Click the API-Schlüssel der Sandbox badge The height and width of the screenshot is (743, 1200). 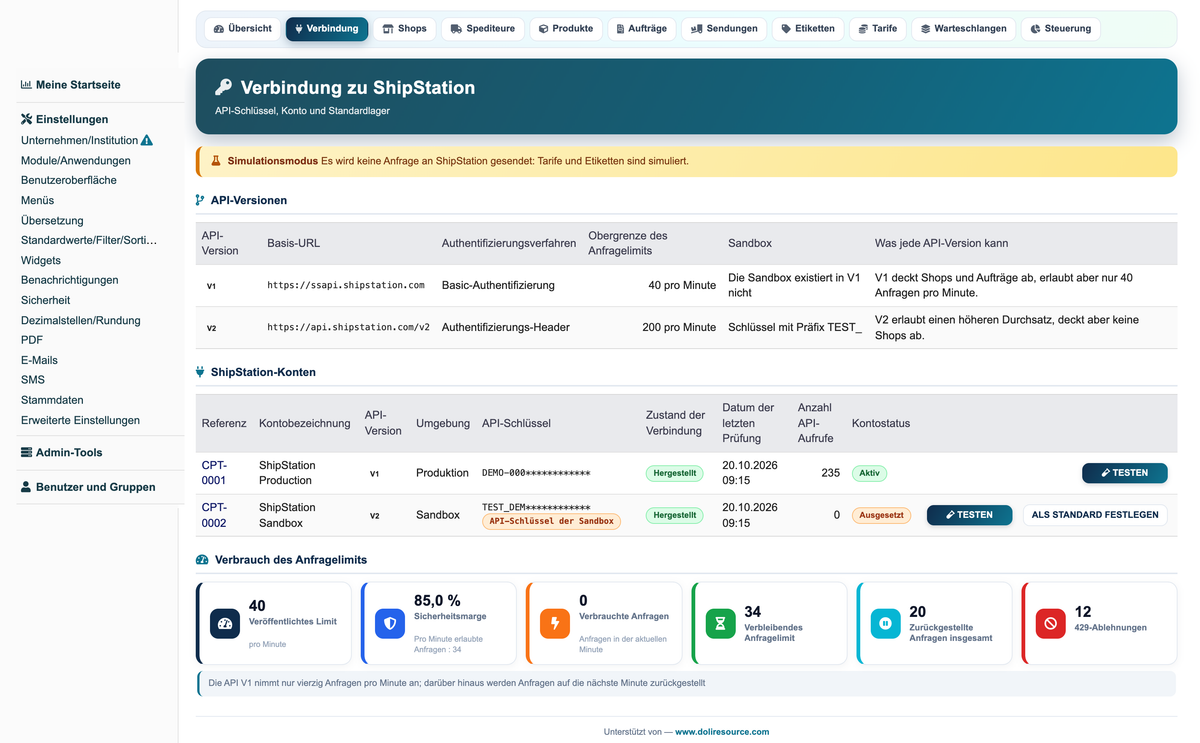click(x=551, y=521)
